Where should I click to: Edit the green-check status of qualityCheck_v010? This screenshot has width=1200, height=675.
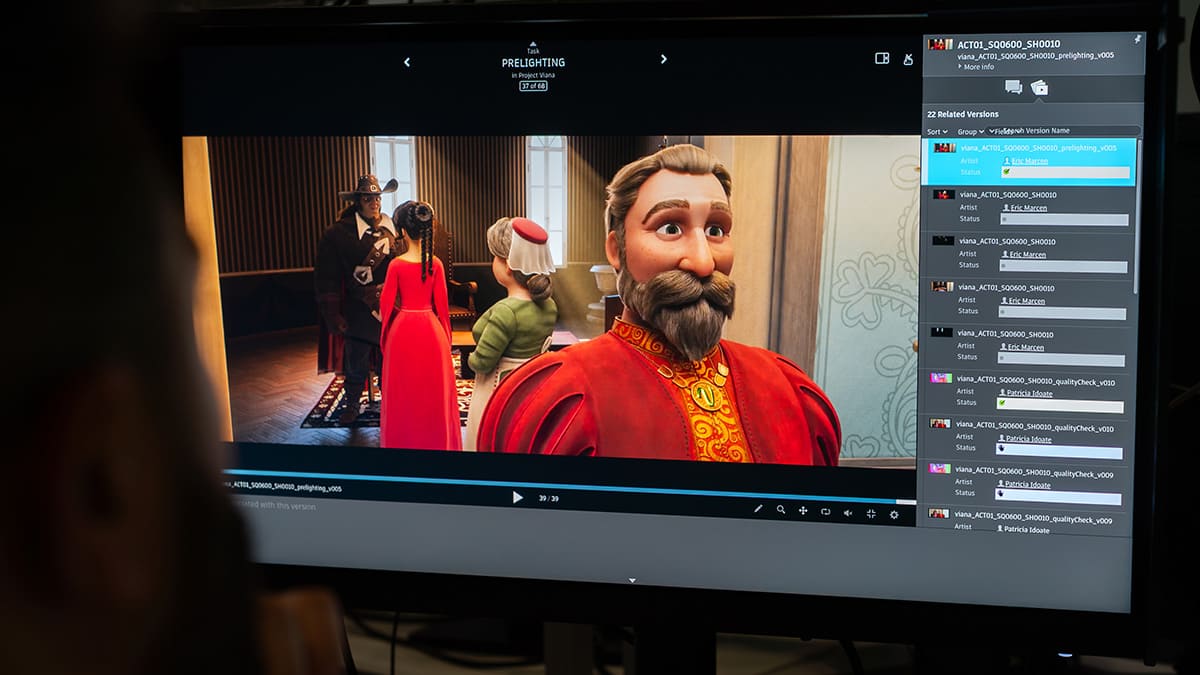(1061, 404)
